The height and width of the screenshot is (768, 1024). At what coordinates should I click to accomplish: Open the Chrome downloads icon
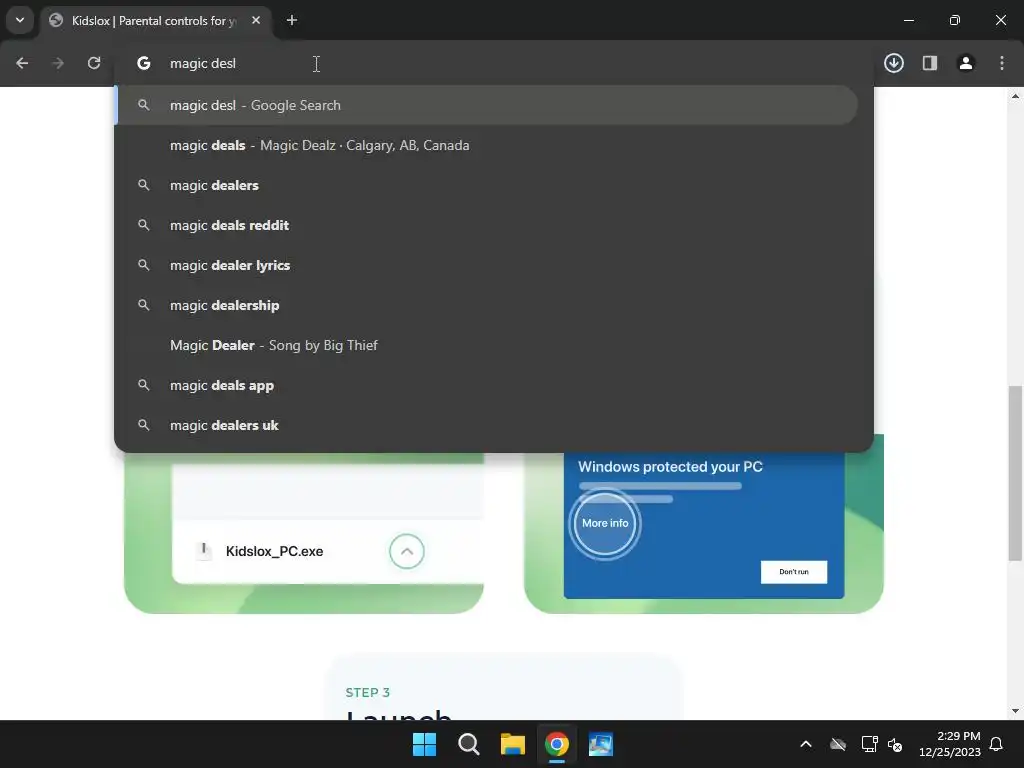click(x=894, y=63)
